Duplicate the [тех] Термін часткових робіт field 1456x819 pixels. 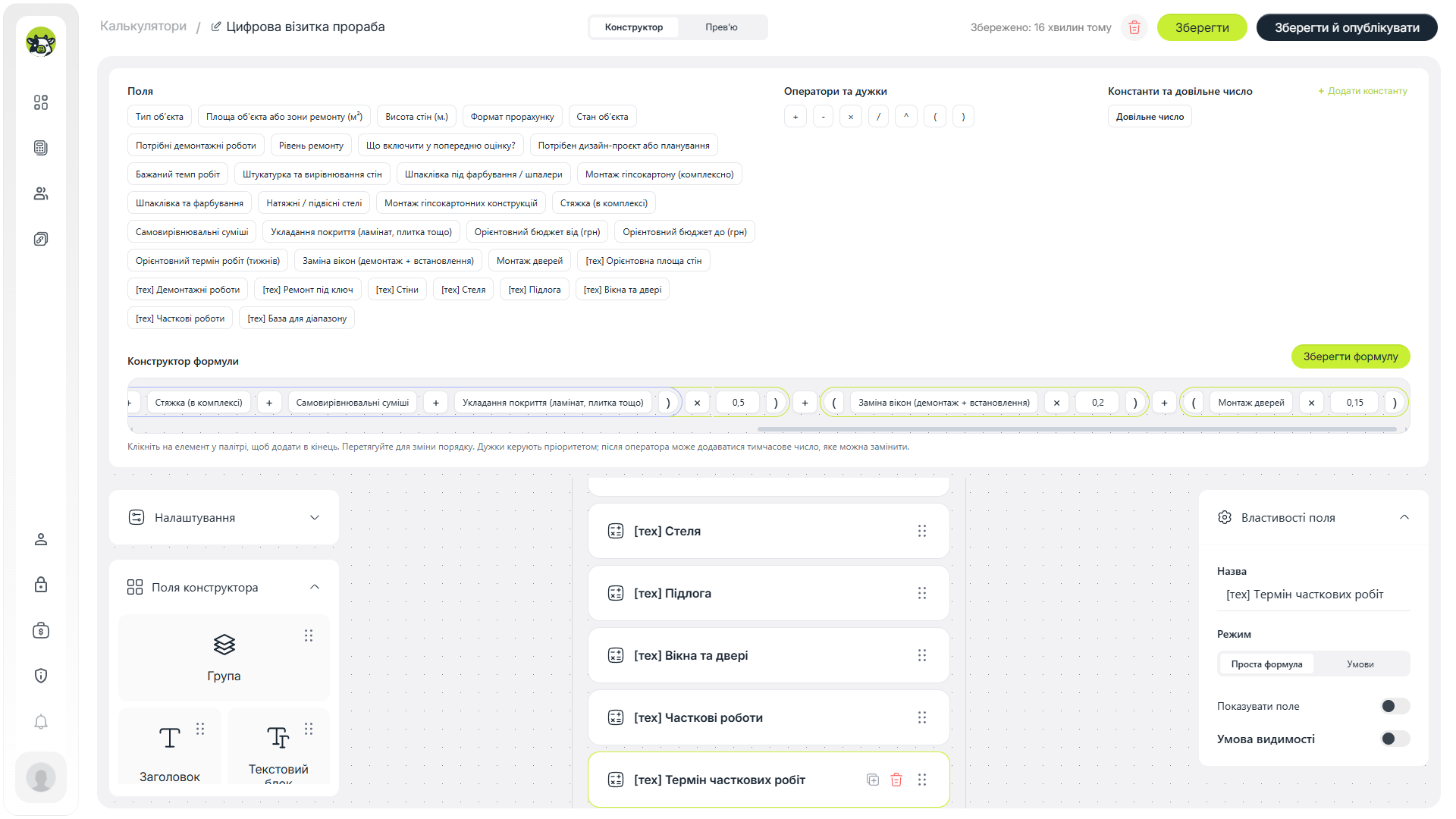[x=873, y=780]
